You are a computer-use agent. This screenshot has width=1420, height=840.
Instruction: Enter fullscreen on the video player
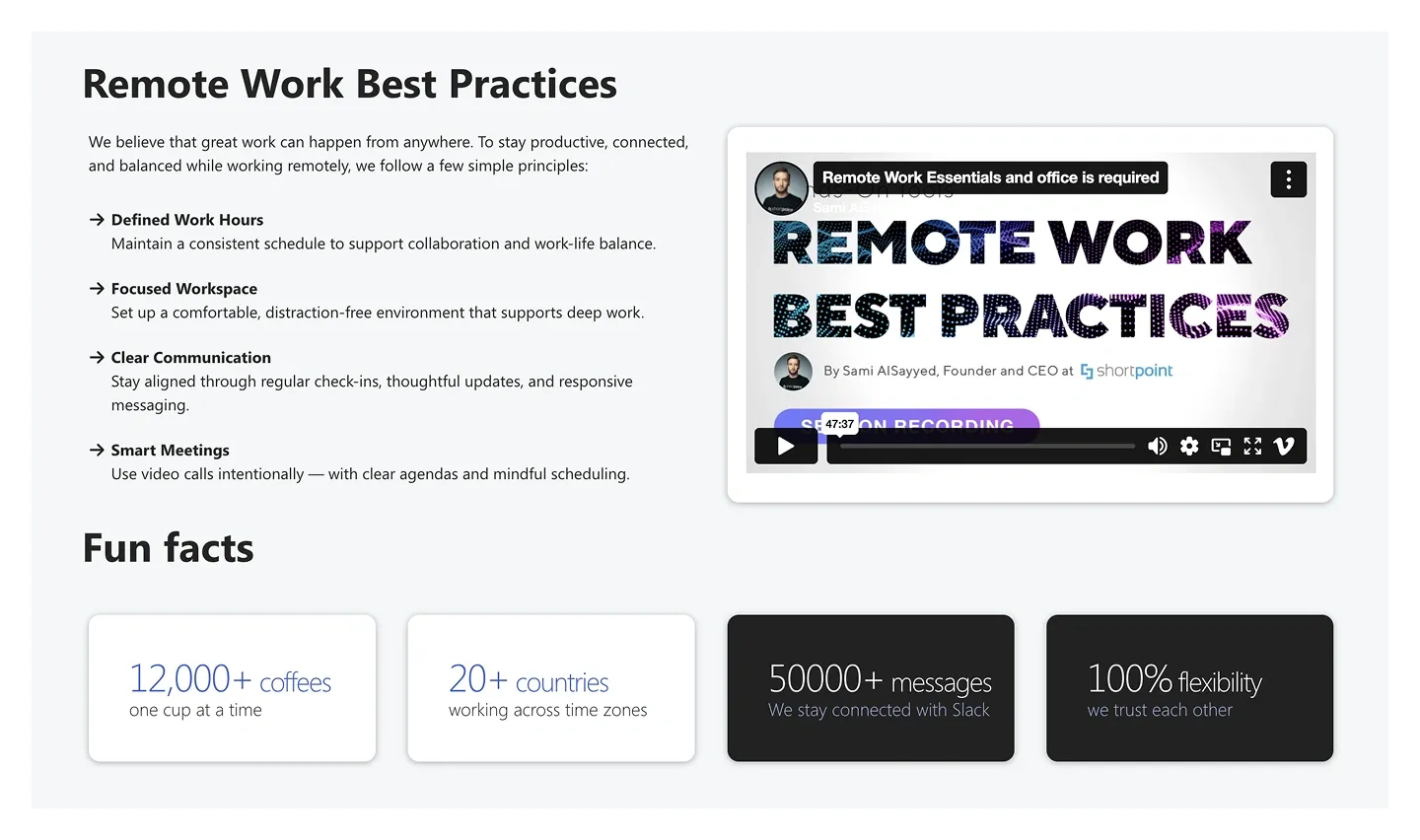point(1252,446)
